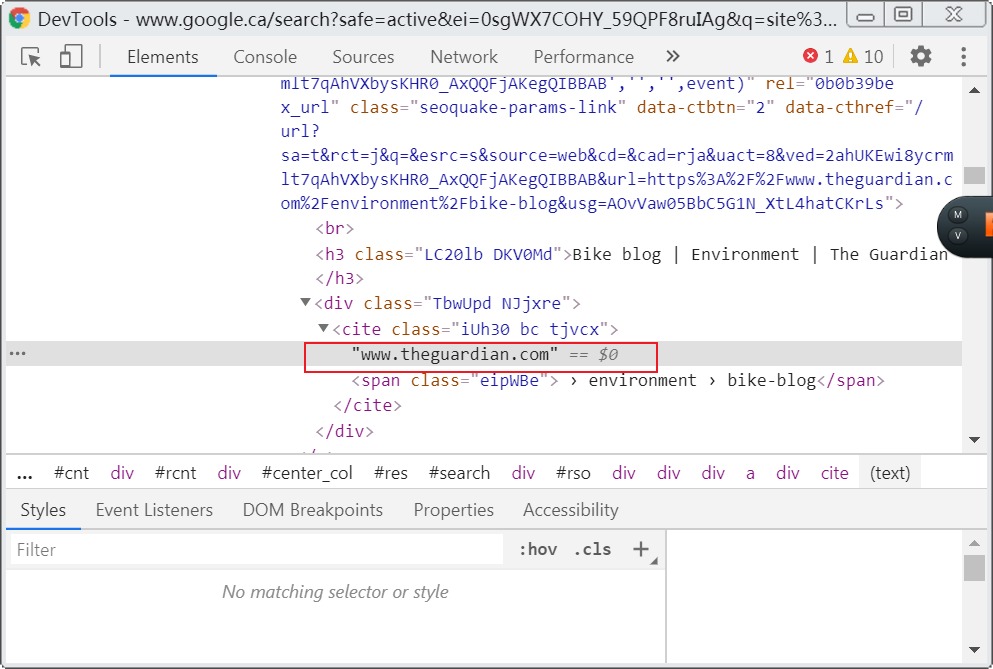Toggle the device toolbar icon
Image resolution: width=993 pixels, height=669 pixels.
[x=71, y=56]
